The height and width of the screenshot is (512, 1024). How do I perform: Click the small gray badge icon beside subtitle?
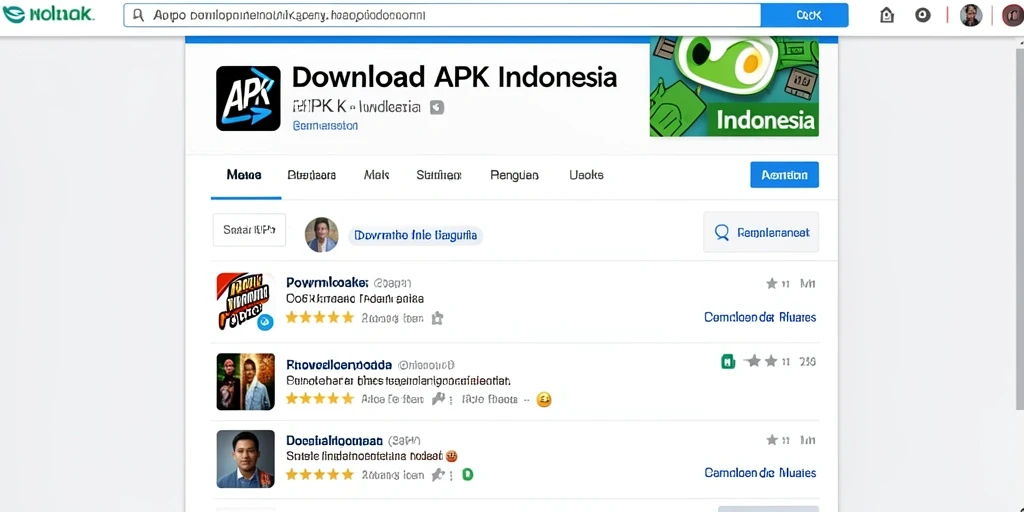(x=437, y=107)
